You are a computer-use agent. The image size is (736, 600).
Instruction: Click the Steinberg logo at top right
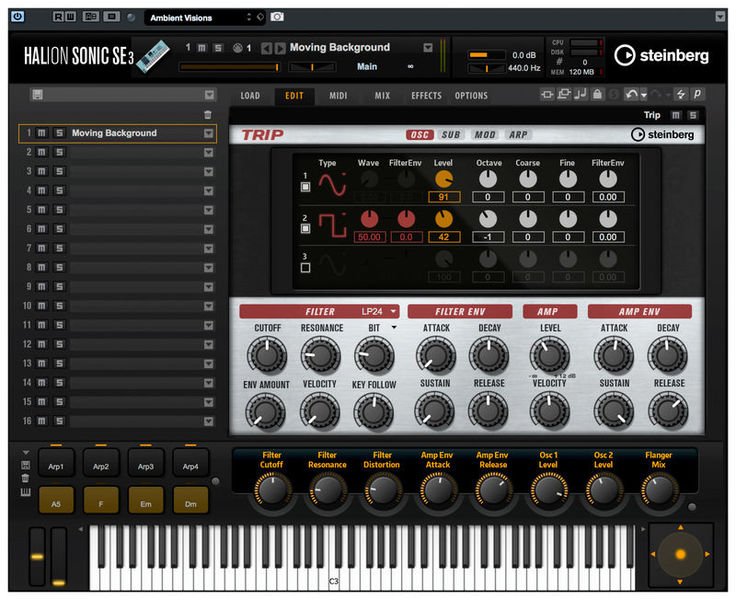tap(663, 55)
